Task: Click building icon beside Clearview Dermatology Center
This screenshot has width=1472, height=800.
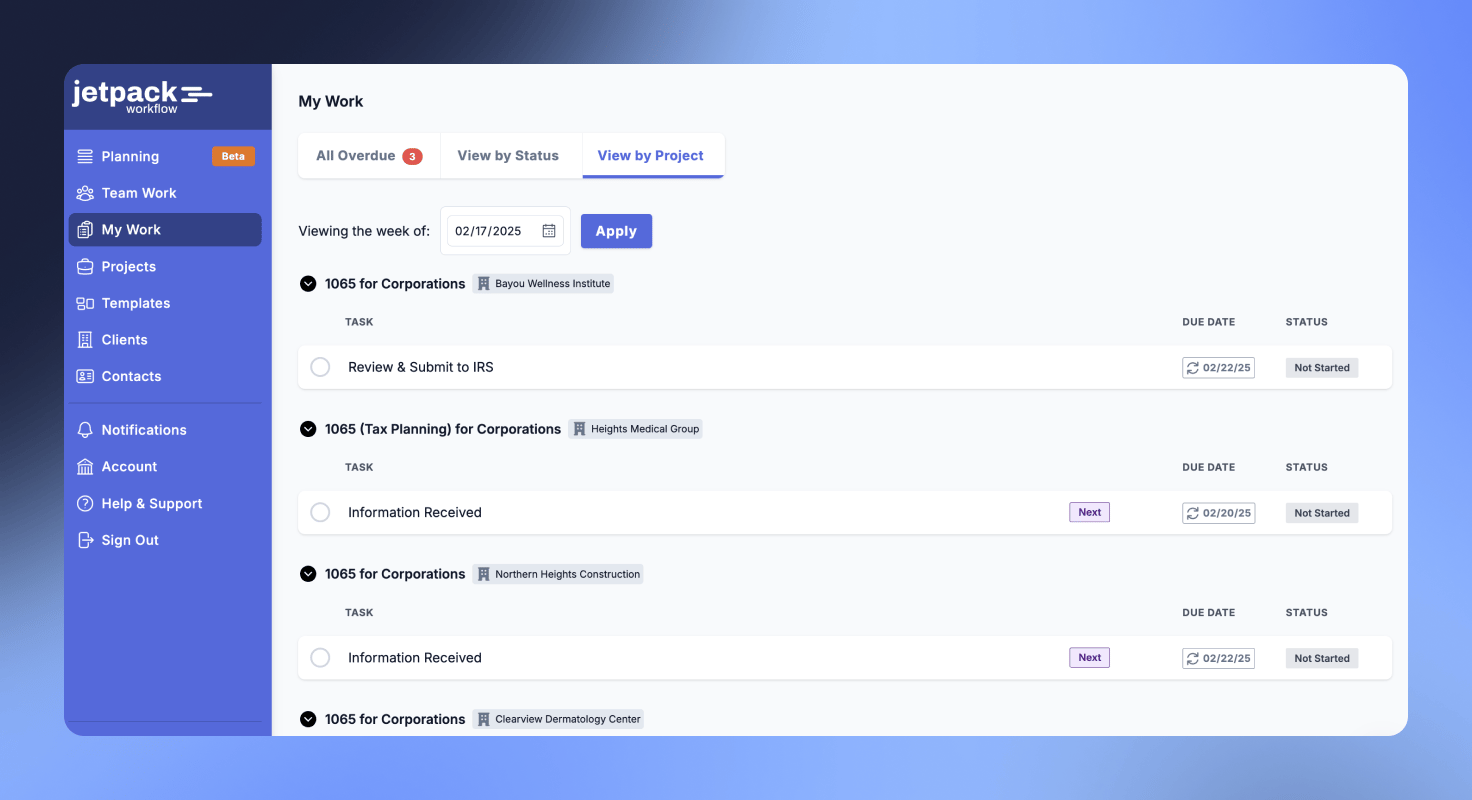Action: pyautogui.click(x=484, y=719)
